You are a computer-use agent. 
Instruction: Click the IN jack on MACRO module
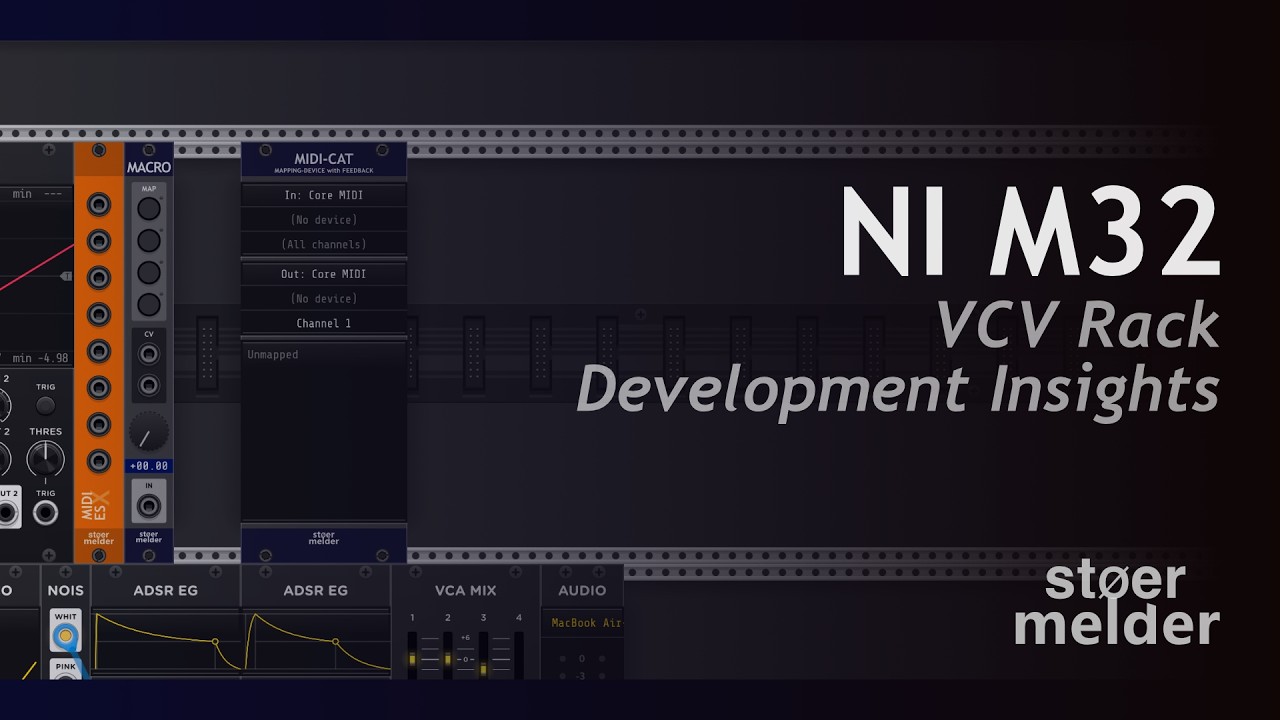point(149,506)
